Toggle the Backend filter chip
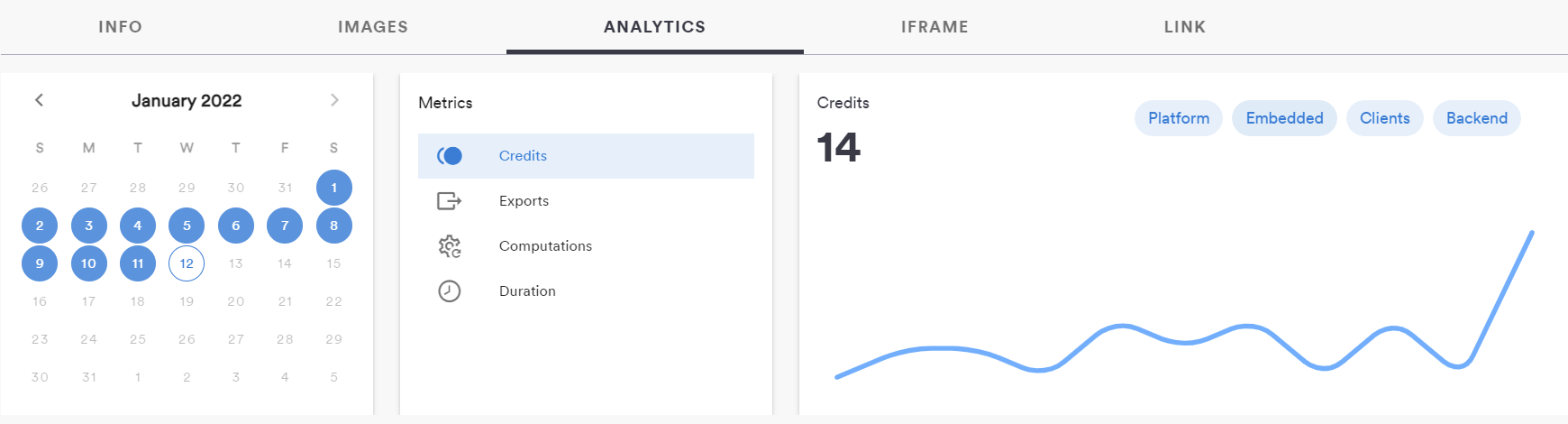Image resolution: width=1568 pixels, height=424 pixels. pos(1476,118)
